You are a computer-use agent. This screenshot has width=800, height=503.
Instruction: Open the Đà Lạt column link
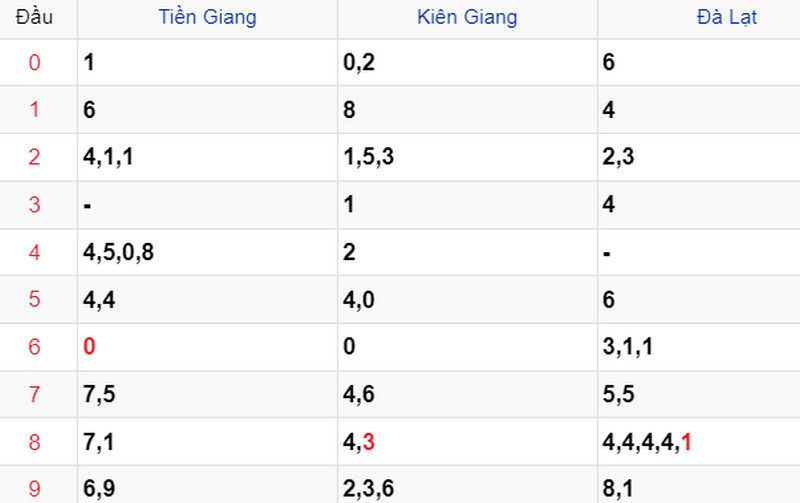coord(727,18)
